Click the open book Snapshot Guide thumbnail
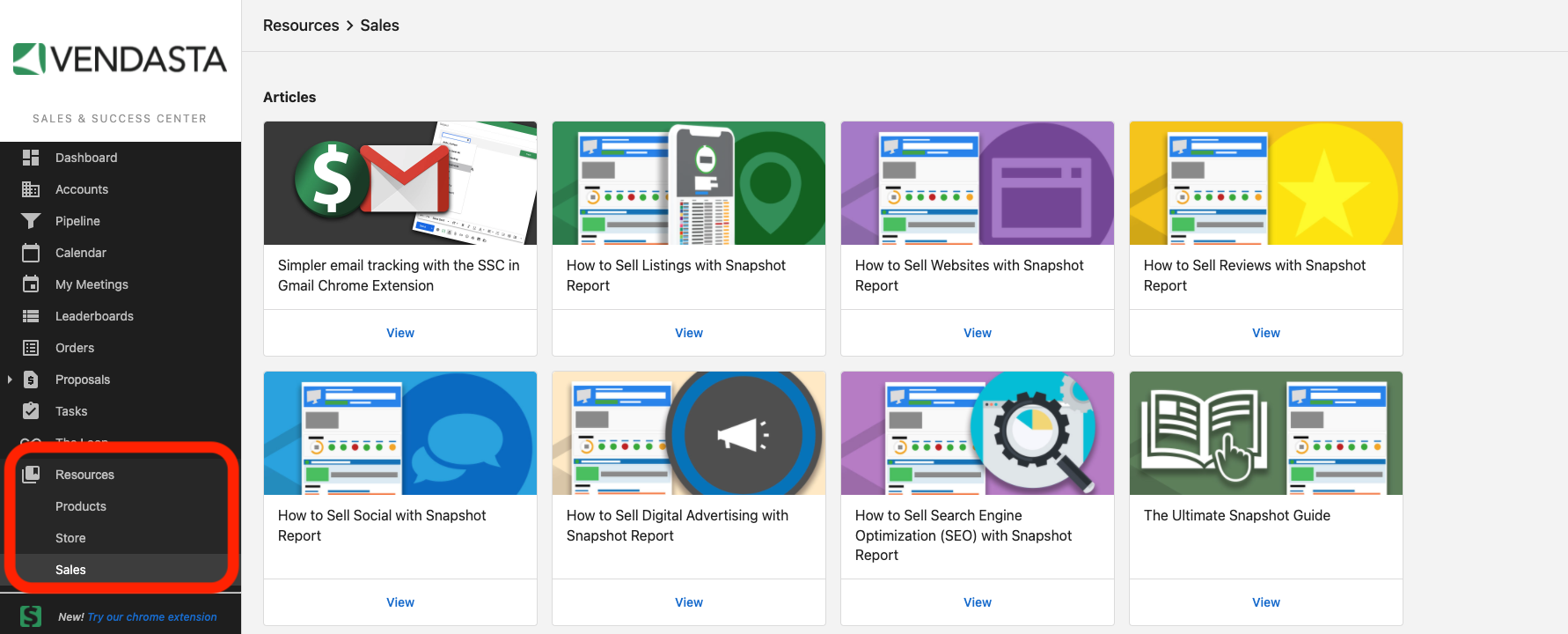The width and height of the screenshot is (1568, 634). (x=1266, y=433)
